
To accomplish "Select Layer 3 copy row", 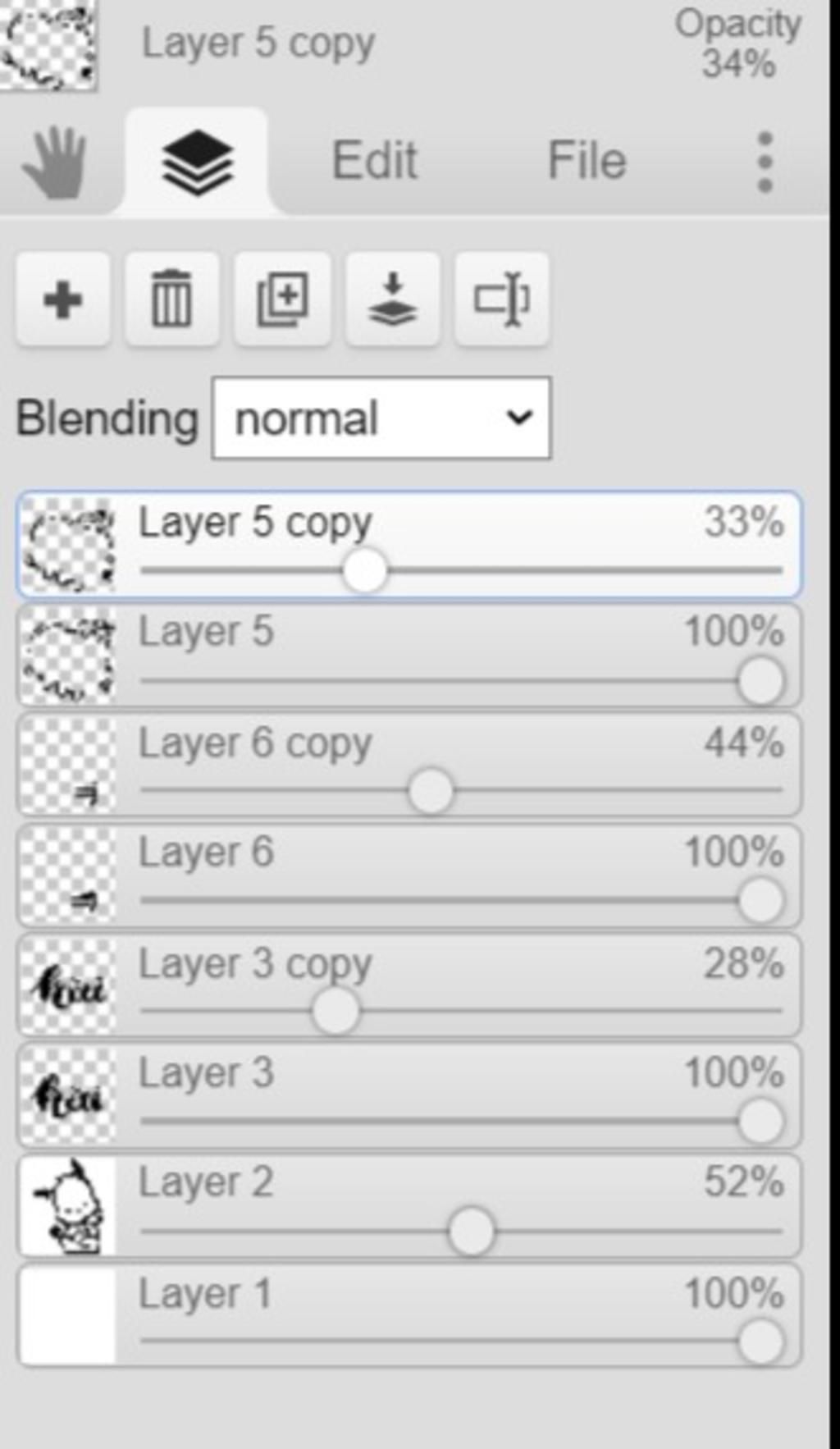I will click(x=409, y=985).
